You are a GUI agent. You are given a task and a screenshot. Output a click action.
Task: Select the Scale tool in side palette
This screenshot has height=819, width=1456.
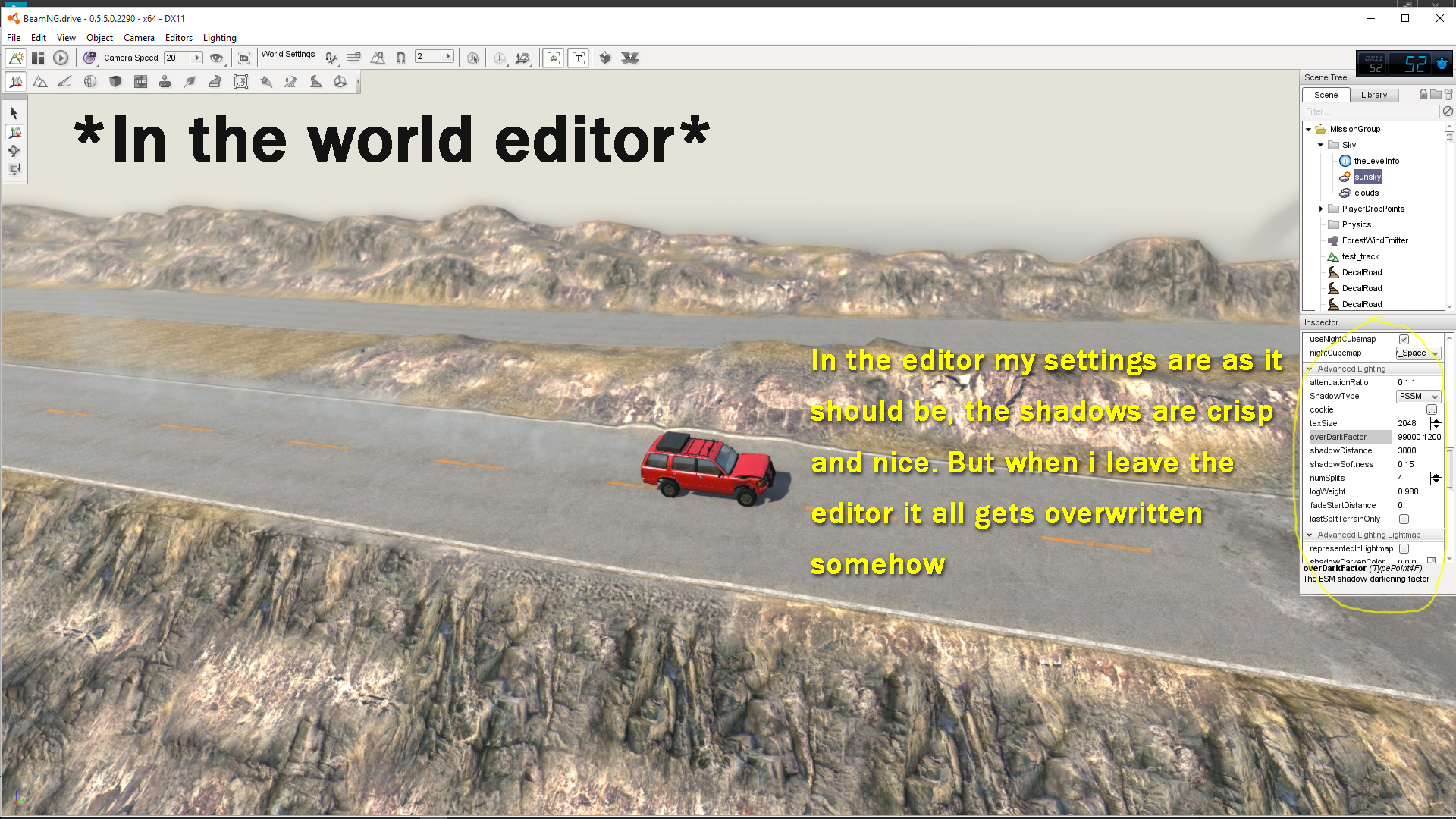click(14, 170)
